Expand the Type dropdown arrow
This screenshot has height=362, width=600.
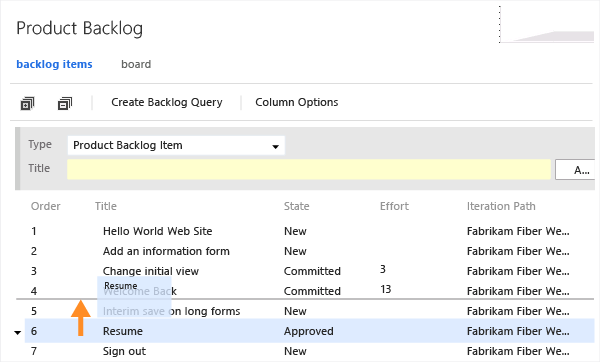pos(275,147)
